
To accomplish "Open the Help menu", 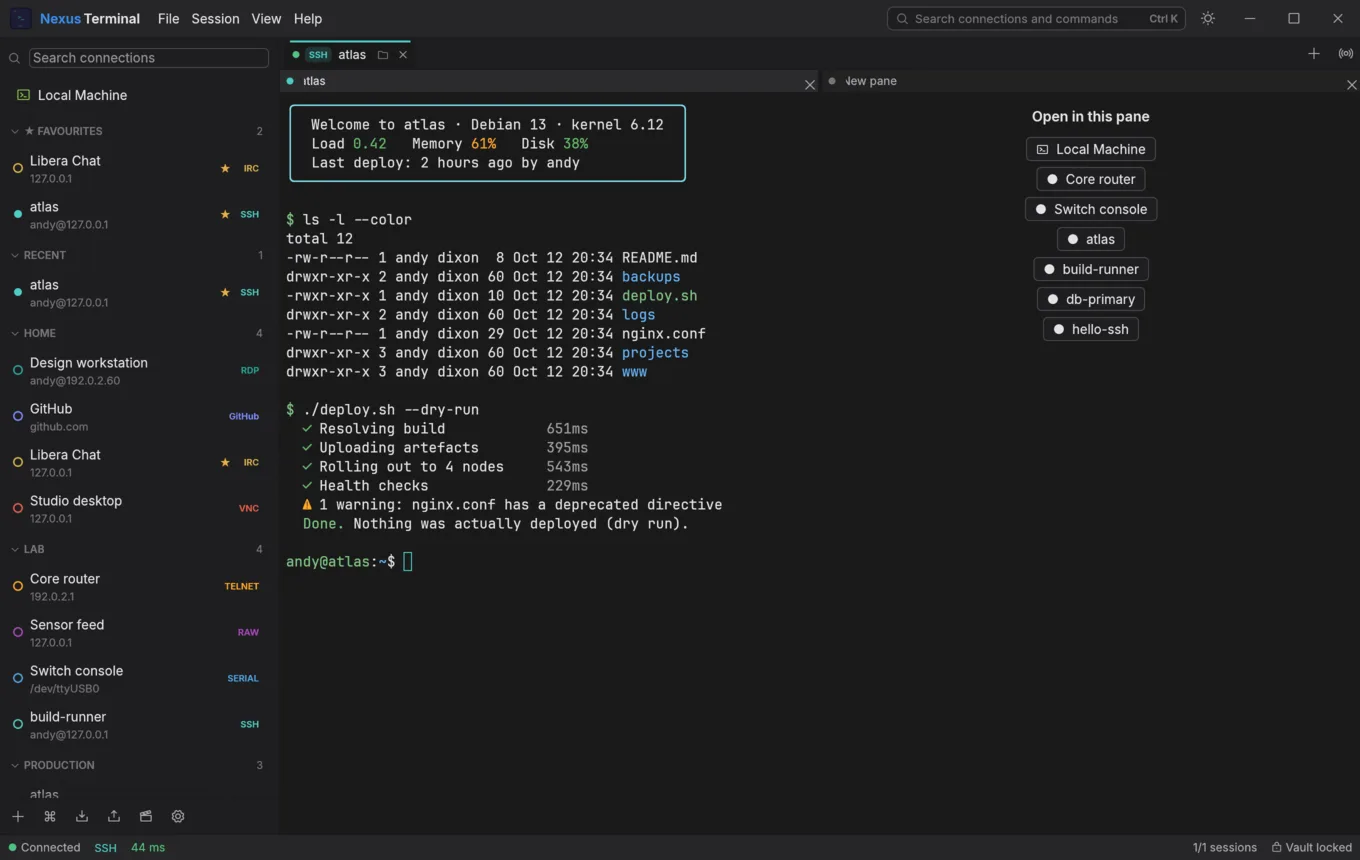I will [308, 18].
